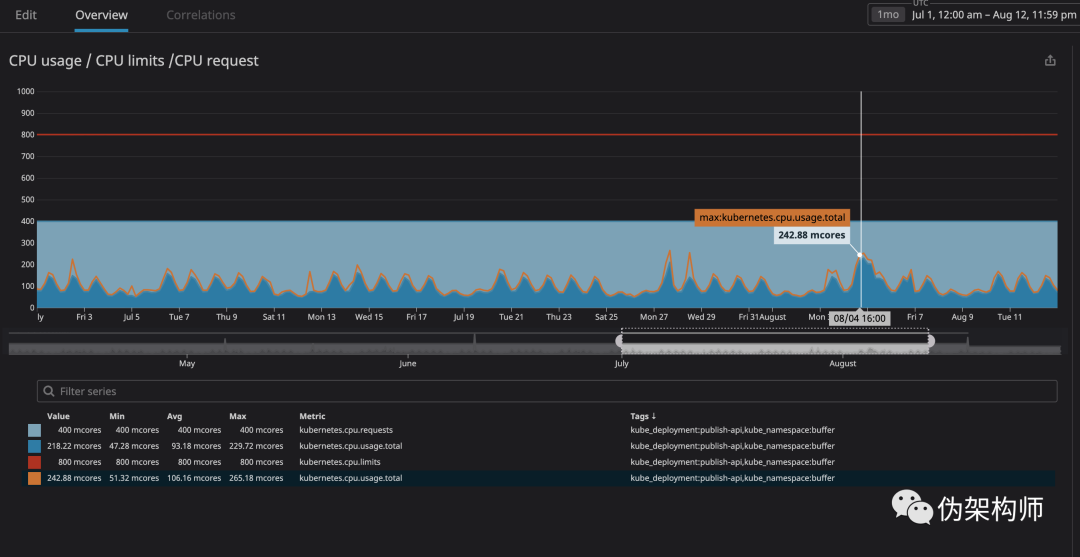Click the left handle of timeline range selector
The height and width of the screenshot is (557, 1080).
[x=621, y=340]
